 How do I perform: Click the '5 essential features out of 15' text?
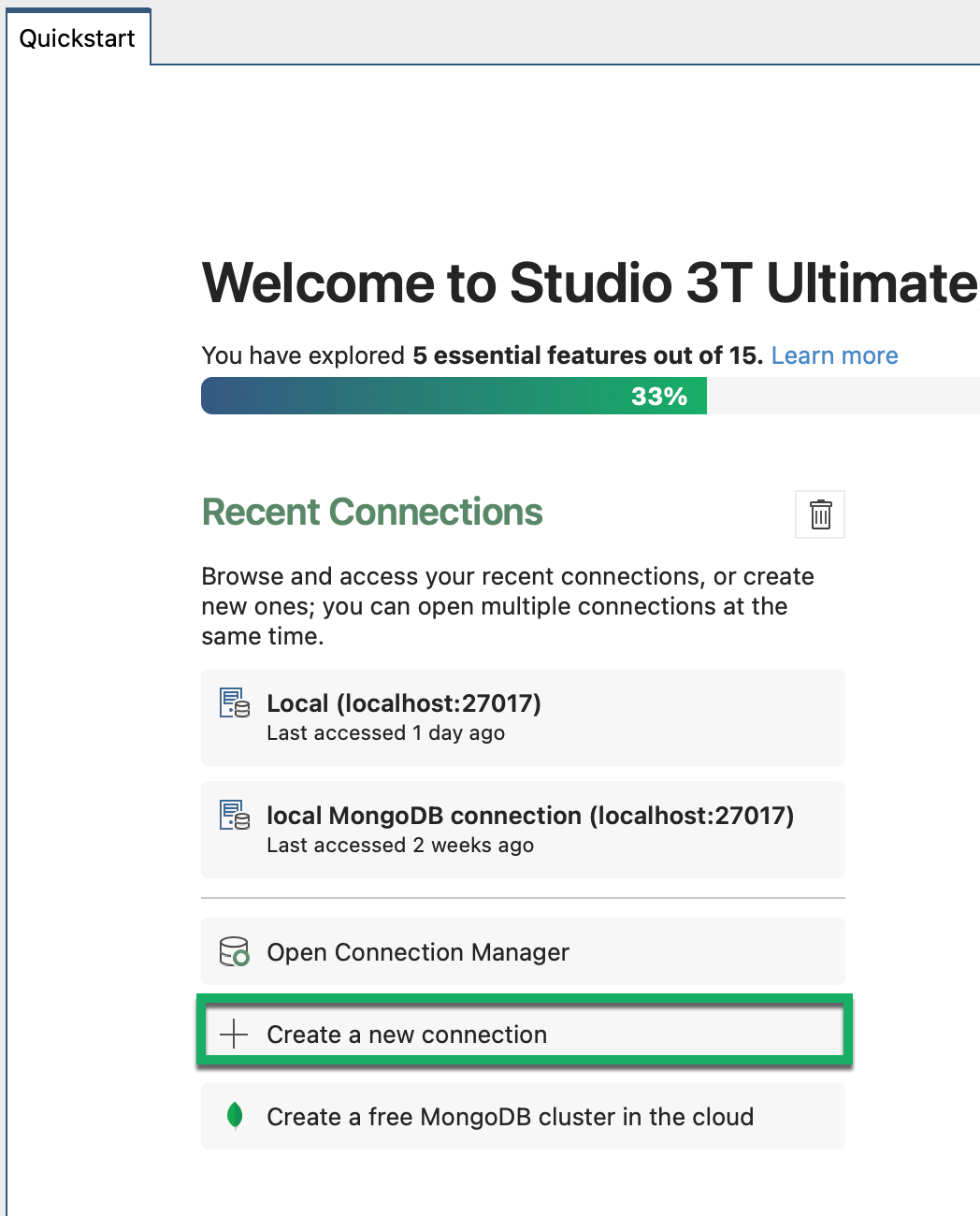point(587,355)
